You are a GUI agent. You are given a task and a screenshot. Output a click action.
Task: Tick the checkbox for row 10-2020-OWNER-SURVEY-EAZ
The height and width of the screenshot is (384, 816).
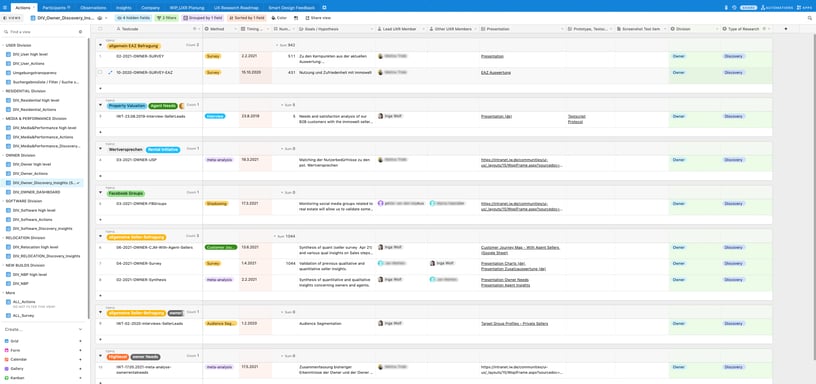[x=100, y=72]
